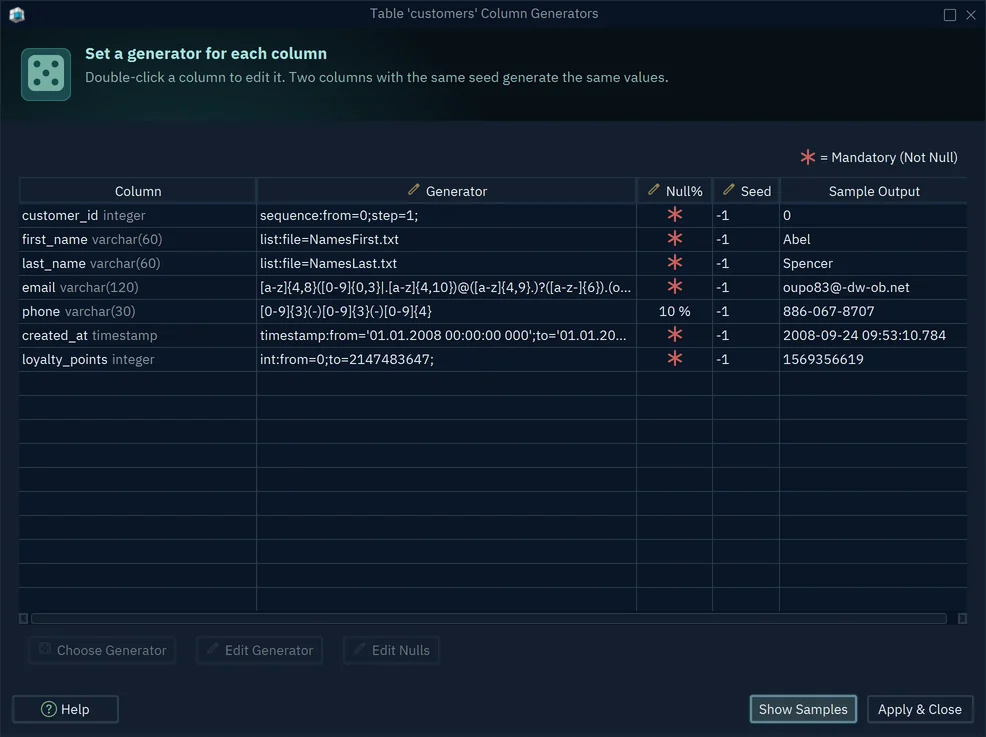
Task: Click the Choose Generator button
Action: (x=102, y=650)
